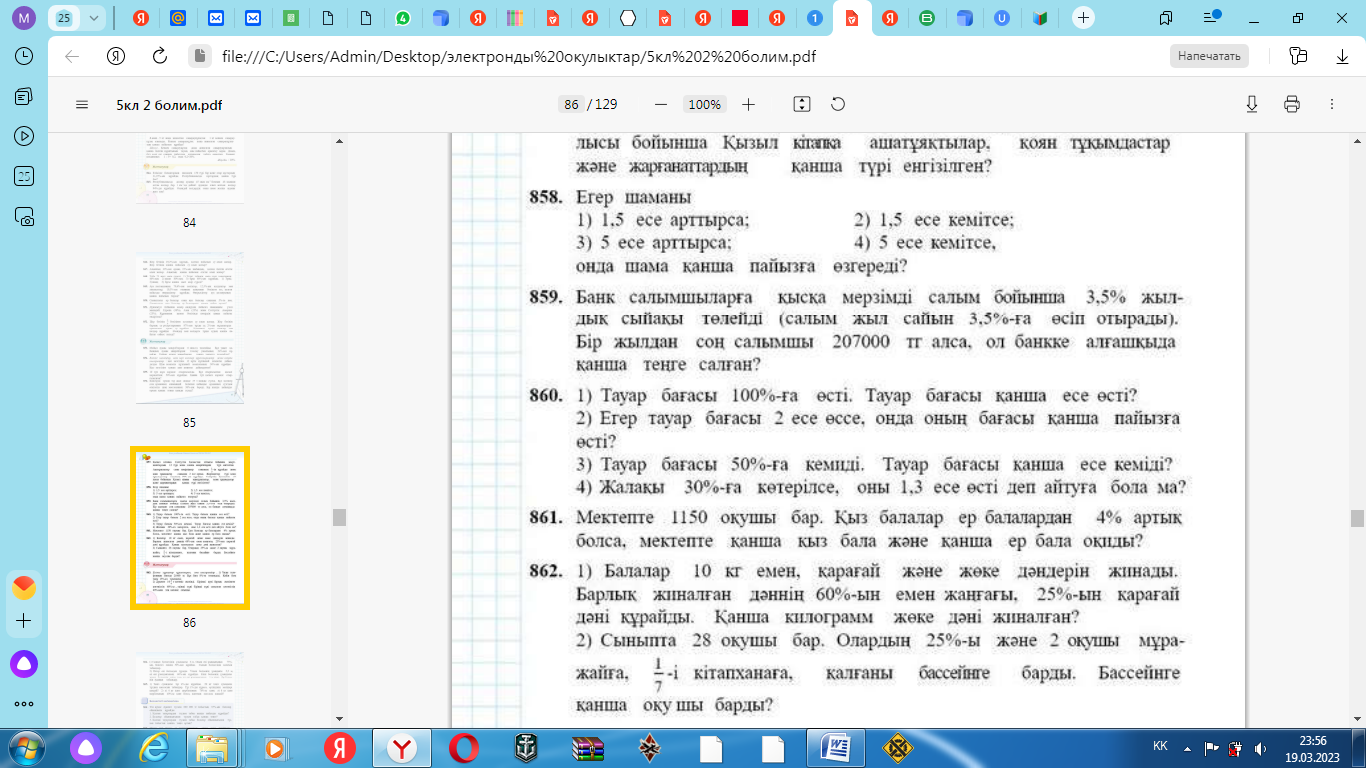Rotate the PDF document
This screenshot has width=1366, height=768.
click(838, 105)
